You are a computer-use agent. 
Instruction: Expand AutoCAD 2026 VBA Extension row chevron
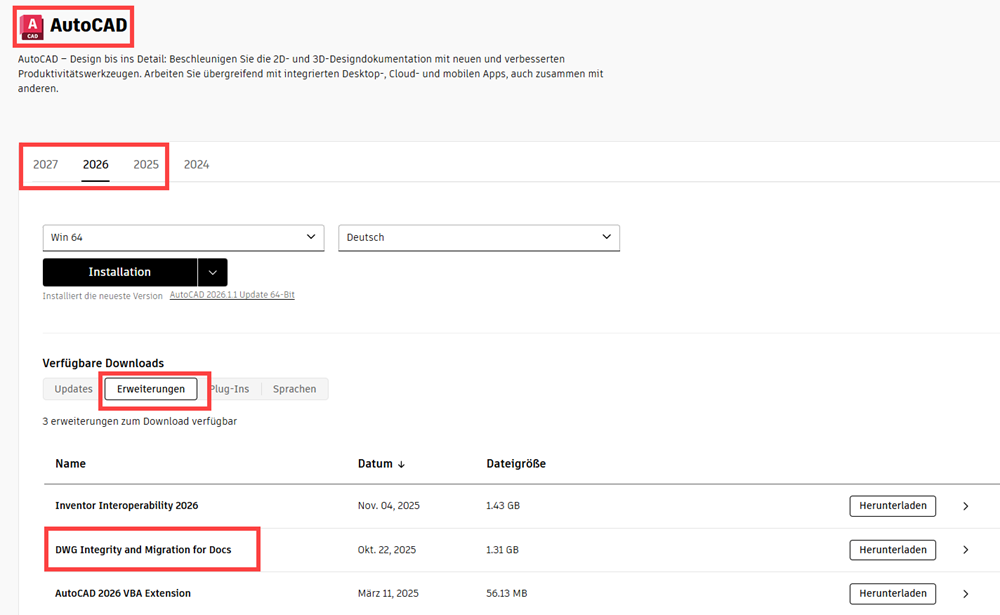pos(966,593)
